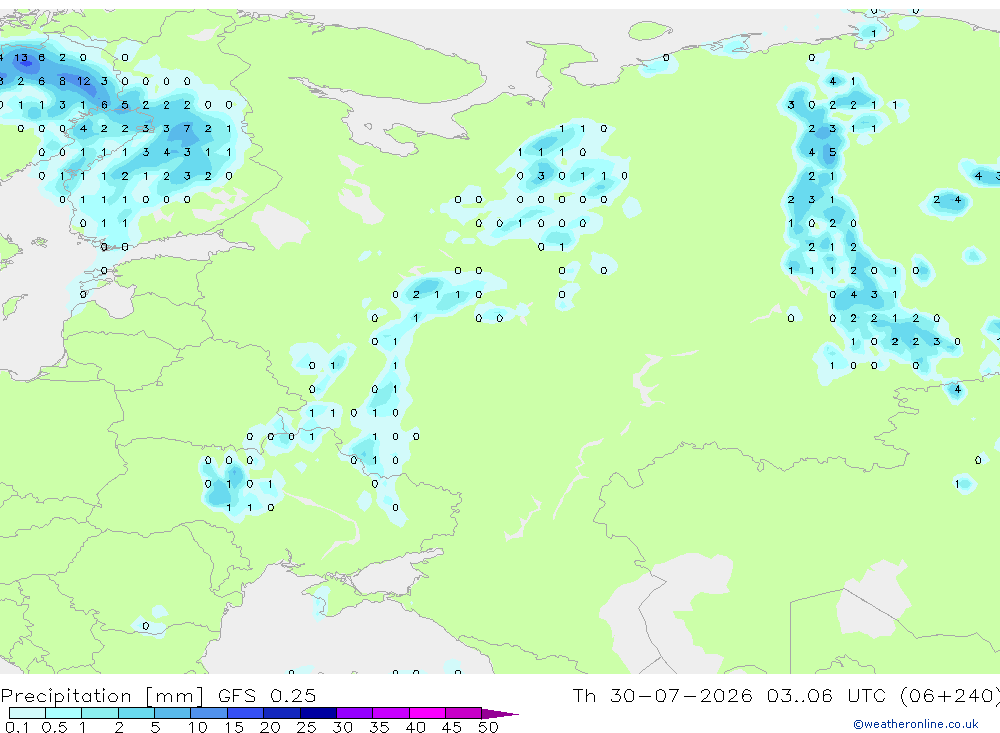The width and height of the screenshot is (1000, 733).
Task: Select the forecast date 'Th 30-07-2026 03..06 UTC' text
Action: coord(731,695)
